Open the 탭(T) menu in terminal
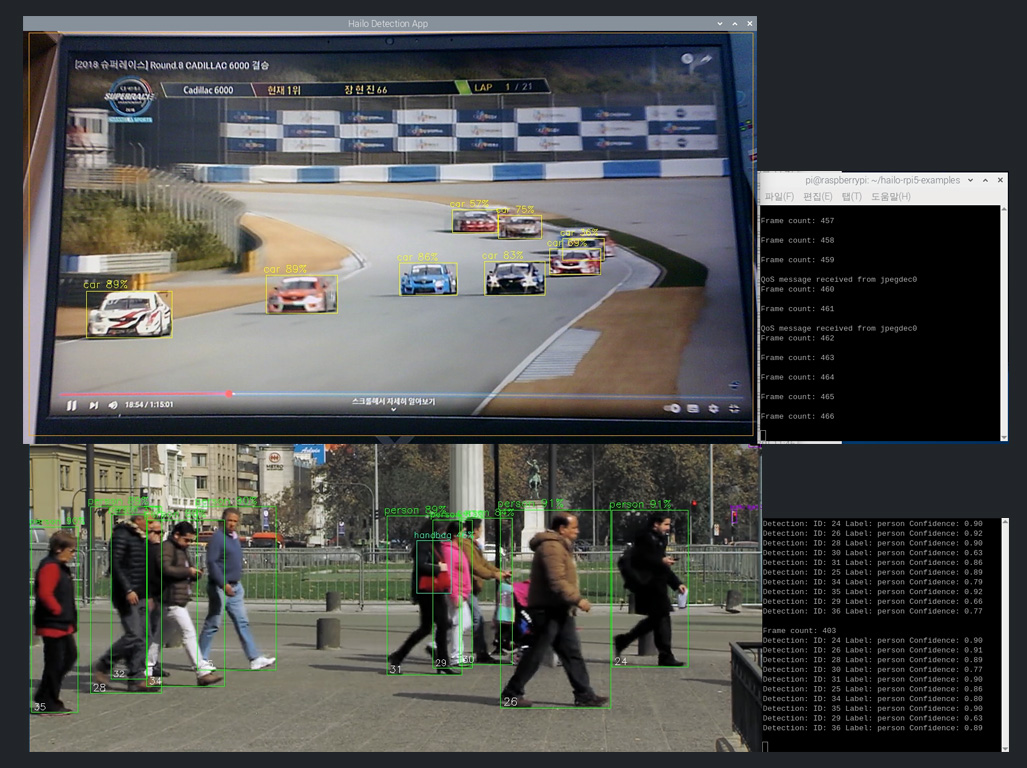 click(x=851, y=197)
